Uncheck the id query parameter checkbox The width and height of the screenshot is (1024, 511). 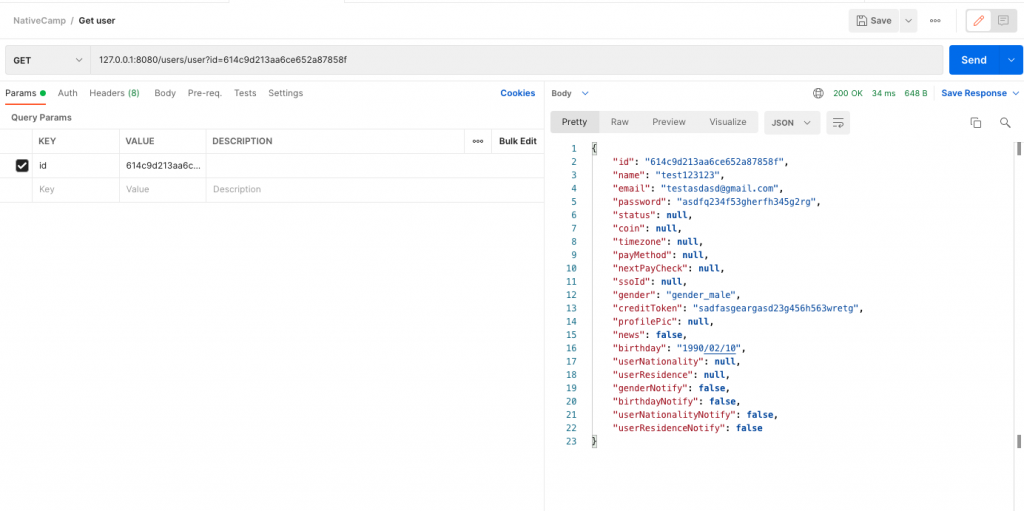tap(22, 165)
